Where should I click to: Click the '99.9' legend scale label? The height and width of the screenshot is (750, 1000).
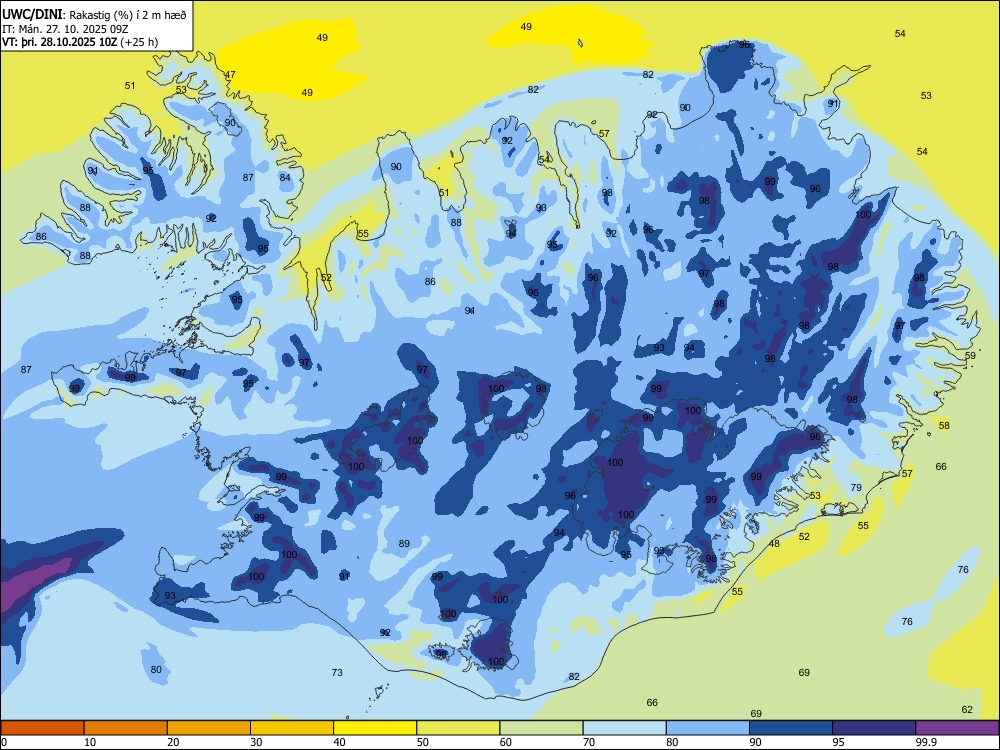[x=926, y=742]
